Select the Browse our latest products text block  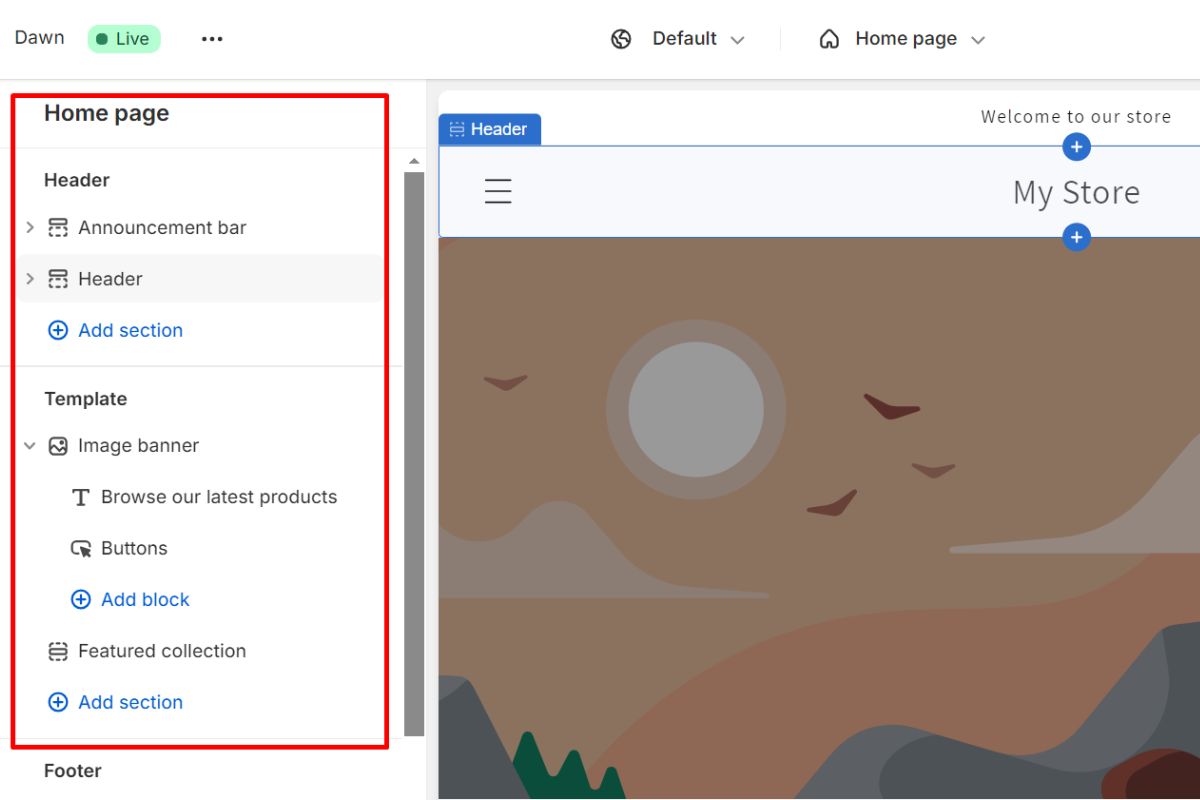point(218,497)
